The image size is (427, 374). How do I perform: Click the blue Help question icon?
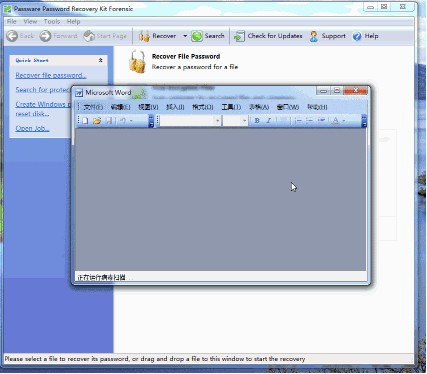(x=357, y=36)
